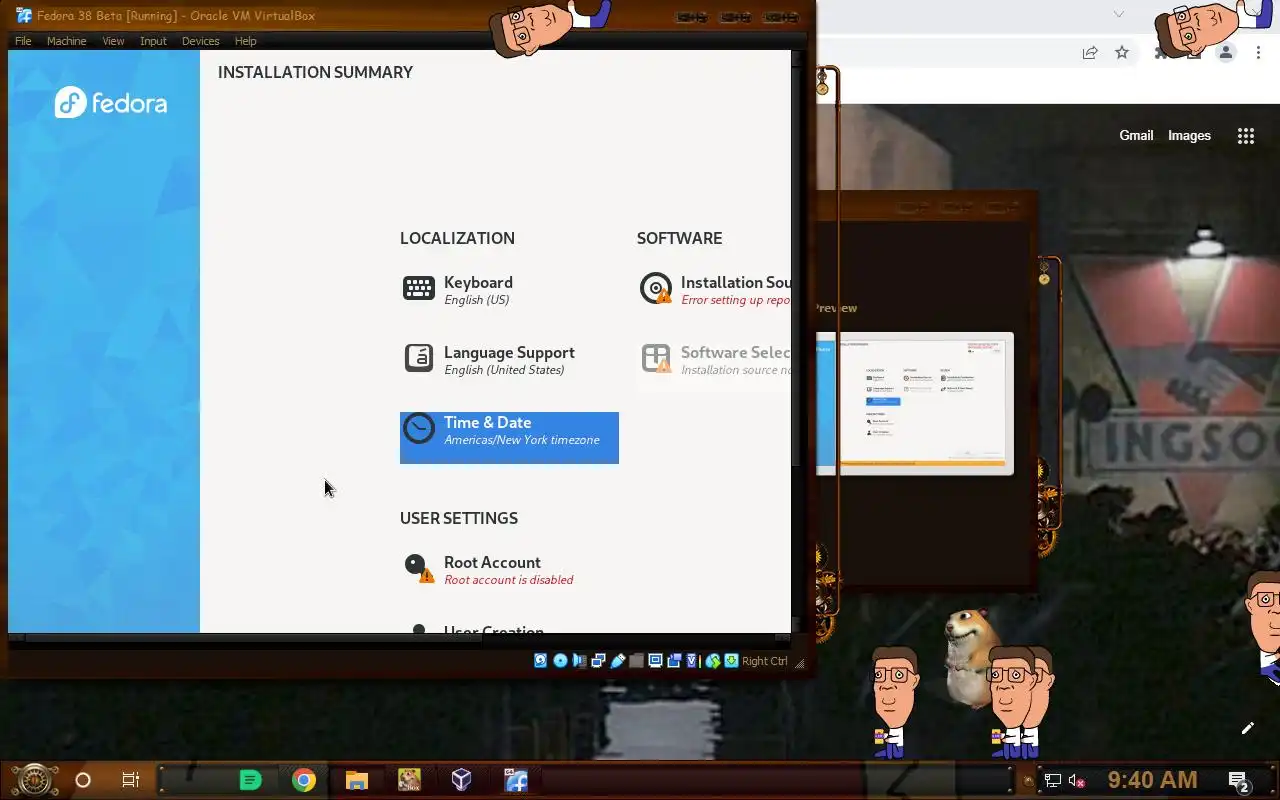Click 'English (United States)' text
This screenshot has width=1280, height=800.
(x=504, y=370)
